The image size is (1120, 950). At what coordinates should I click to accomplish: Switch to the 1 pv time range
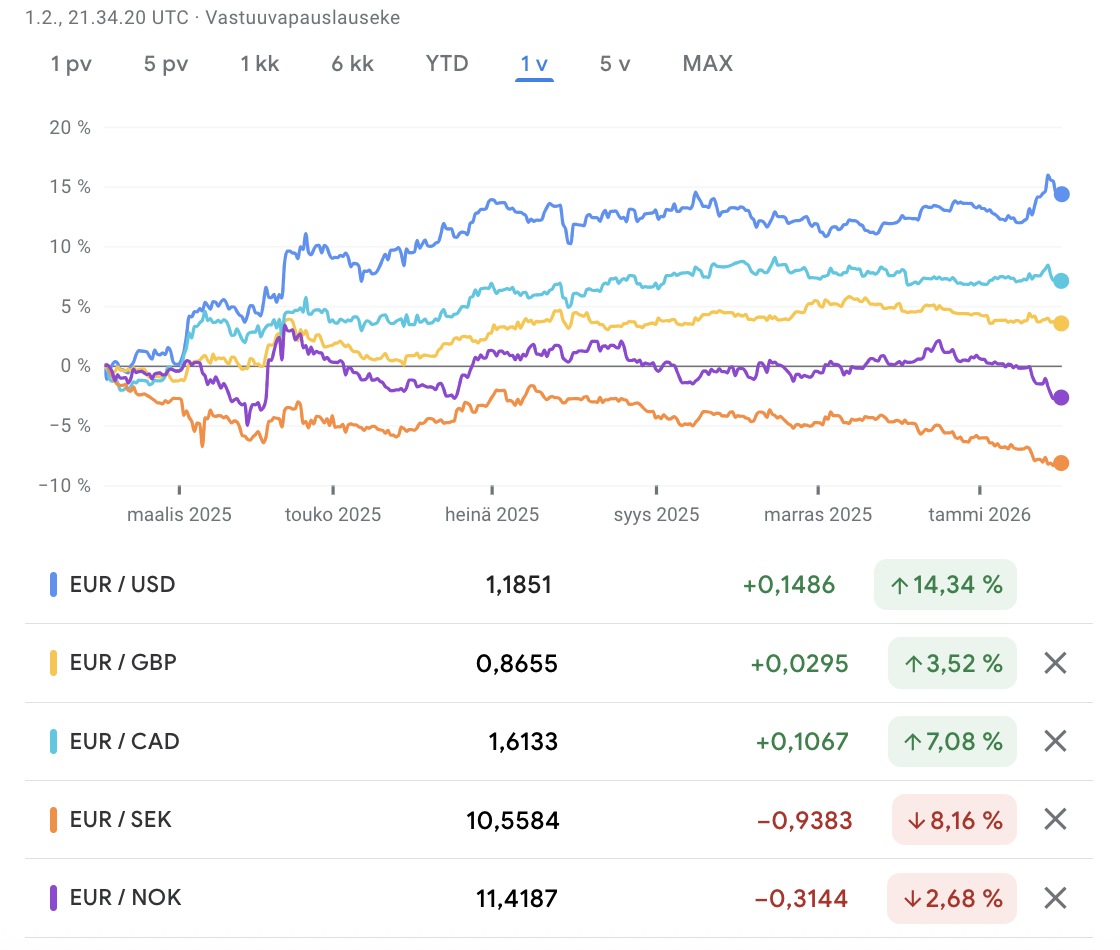72,64
